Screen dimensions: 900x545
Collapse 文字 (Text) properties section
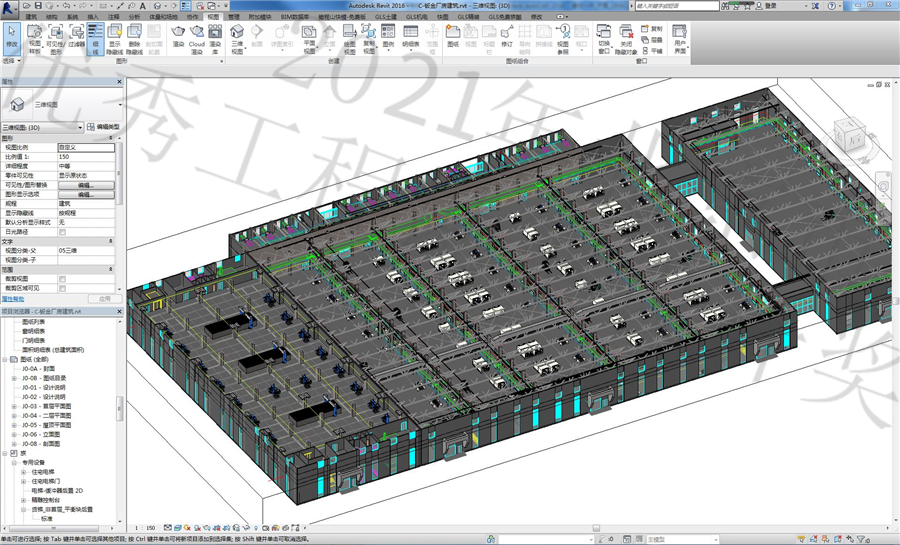click(111, 242)
